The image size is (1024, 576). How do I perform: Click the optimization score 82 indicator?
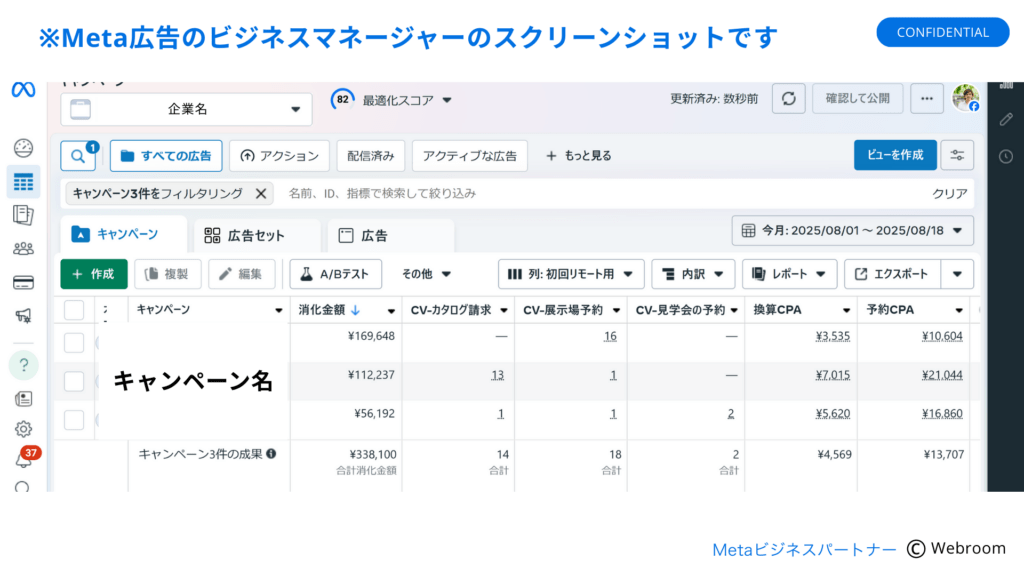click(x=341, y=99)
